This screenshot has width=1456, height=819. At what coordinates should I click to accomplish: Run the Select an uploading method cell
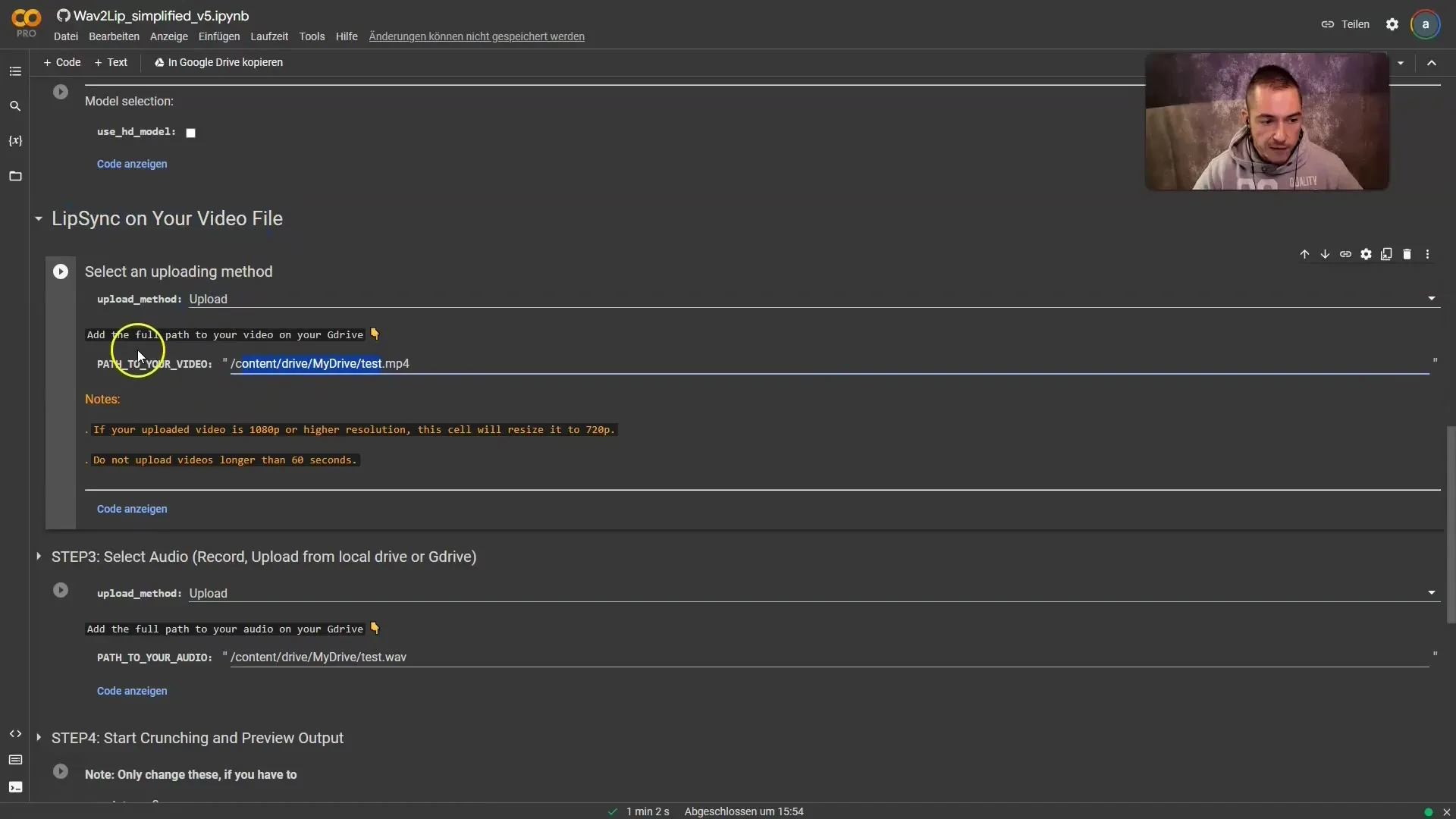point(61,271)
